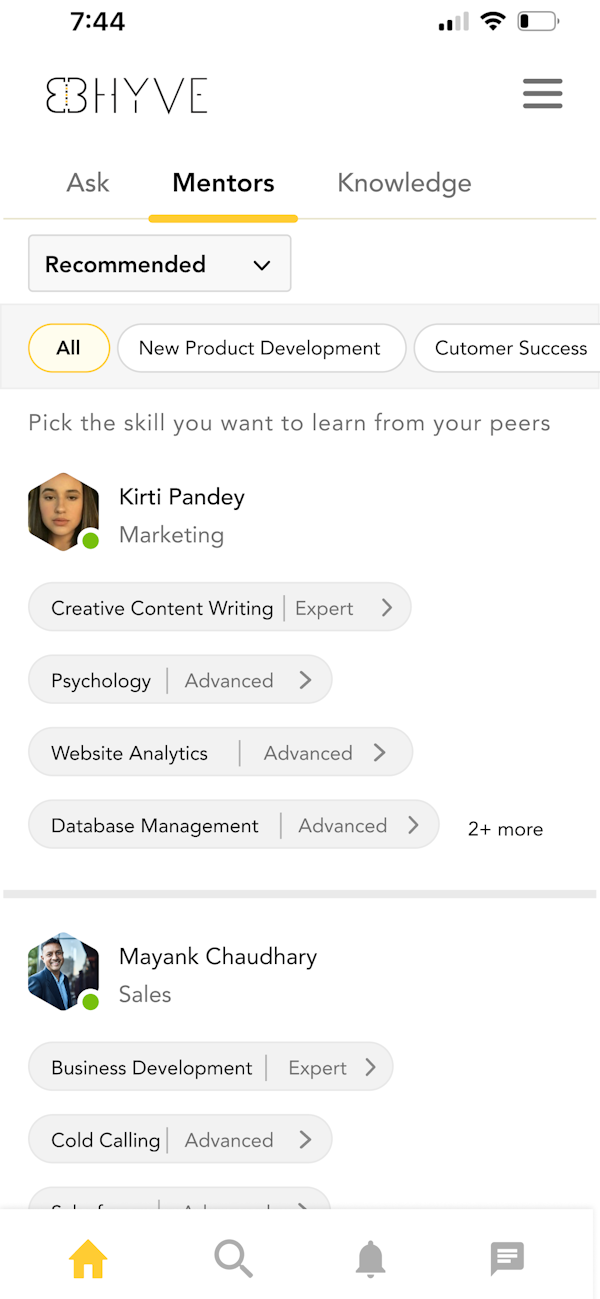Viewport: 600px width, 1299px height.
Task: Tap the Home icon in bottom bar
Action: coord(88,1258)
